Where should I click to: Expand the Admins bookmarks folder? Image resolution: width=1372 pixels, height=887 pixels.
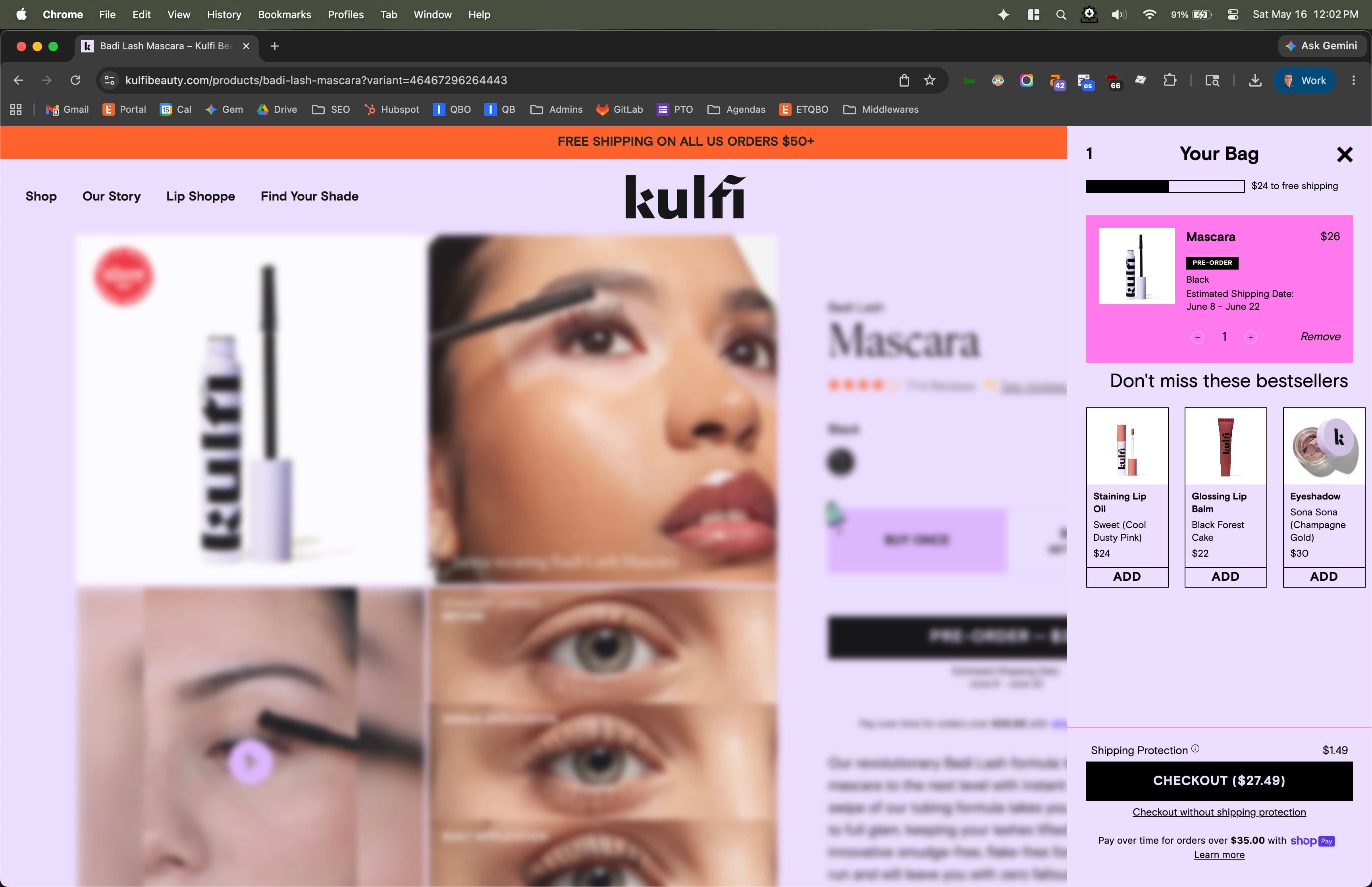point(556,110)
